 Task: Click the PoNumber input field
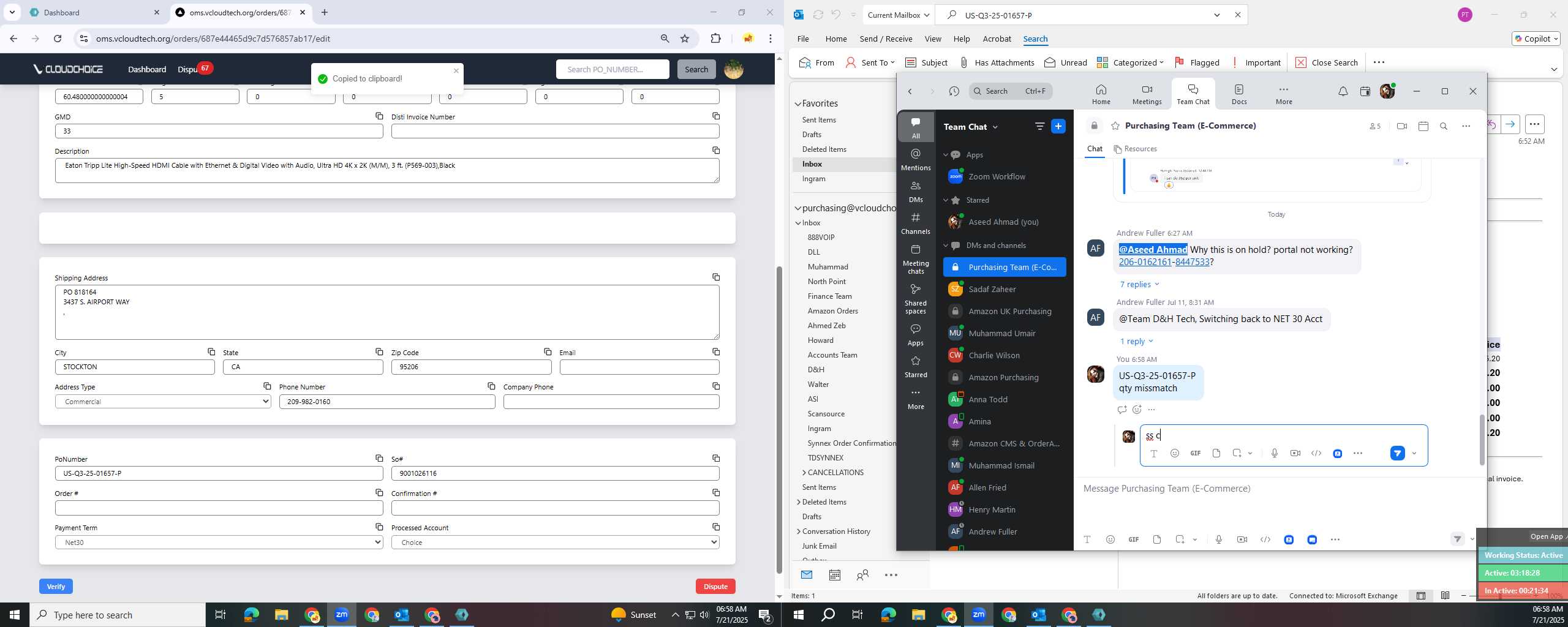[x=219, y=473]
